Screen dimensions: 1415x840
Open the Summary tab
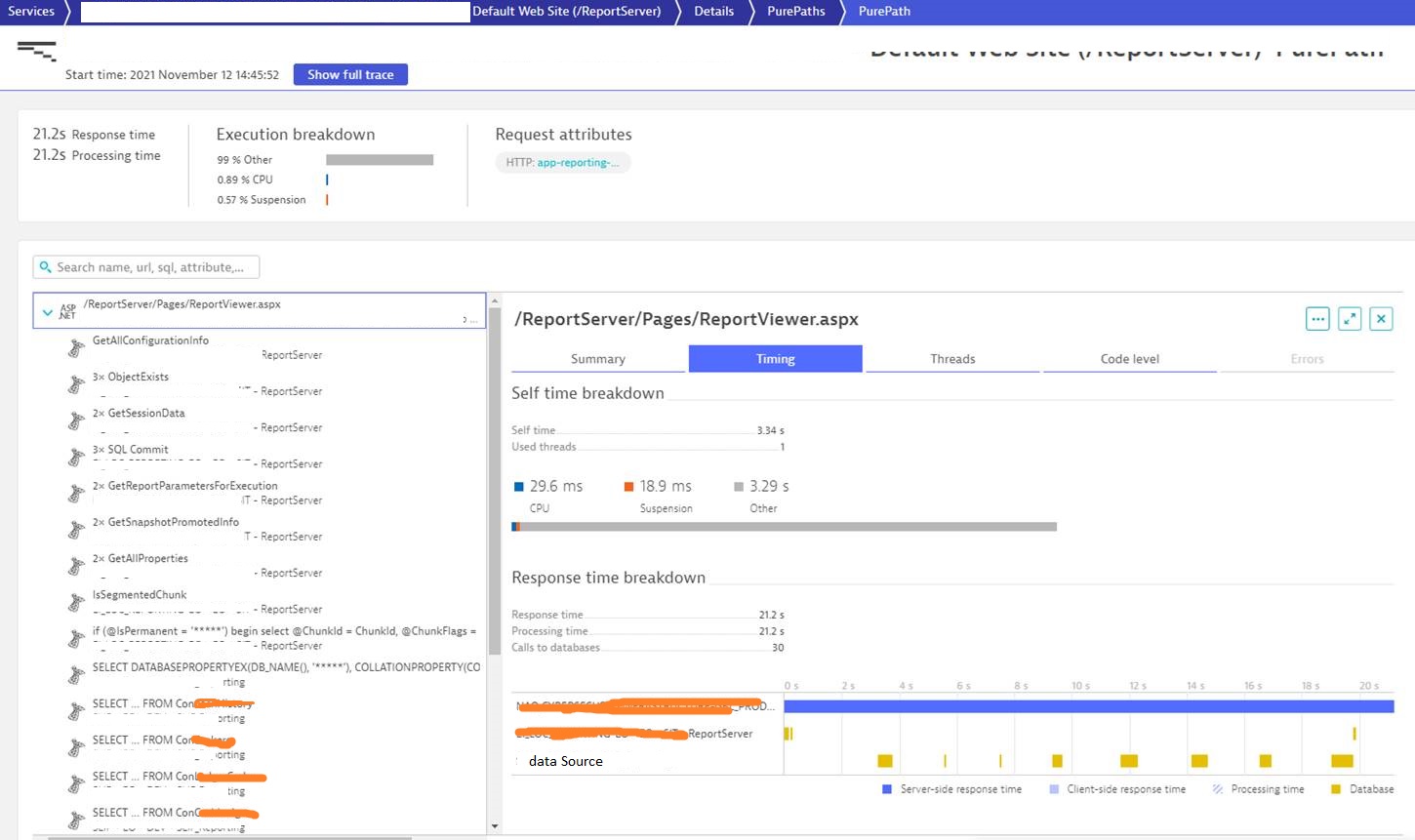click(597, 358)
